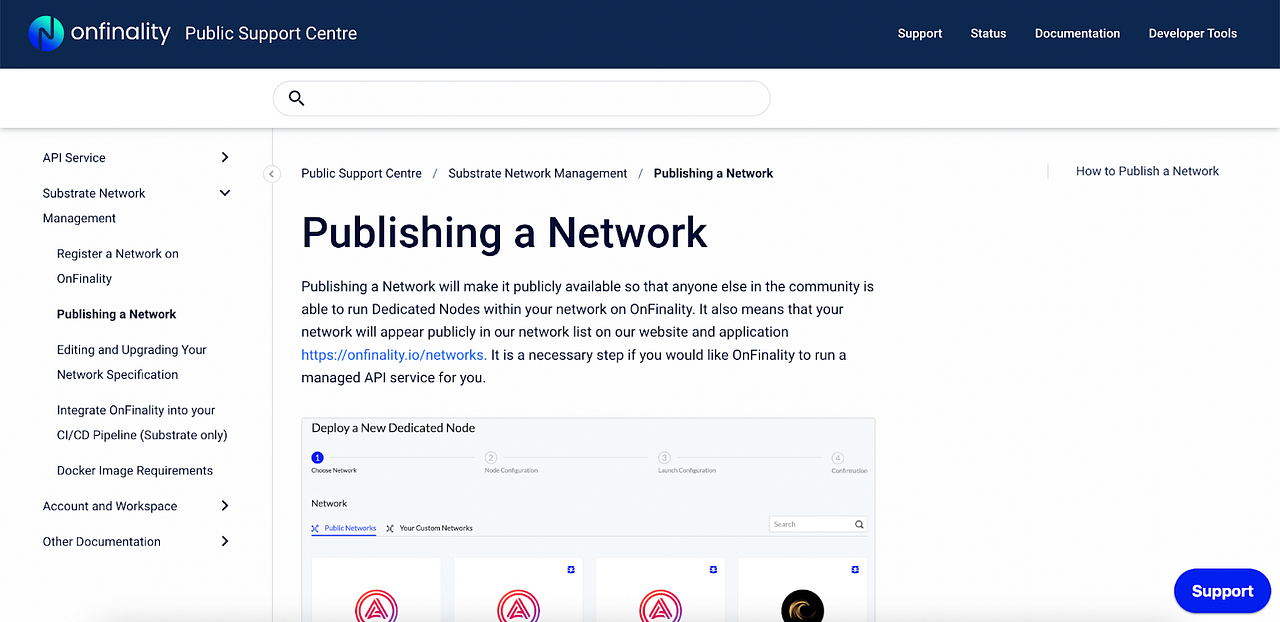Collapse the Substrate Network Management chevron
The width and height of the screenshot is (1280, 622).
pyautogui.click(x=225, y=193)
